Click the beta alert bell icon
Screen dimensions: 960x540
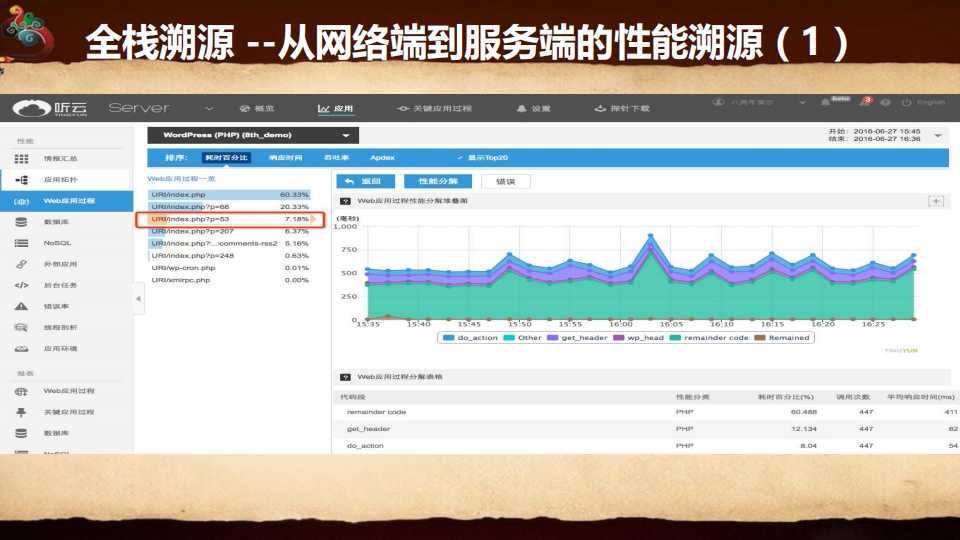pos(825,102)
